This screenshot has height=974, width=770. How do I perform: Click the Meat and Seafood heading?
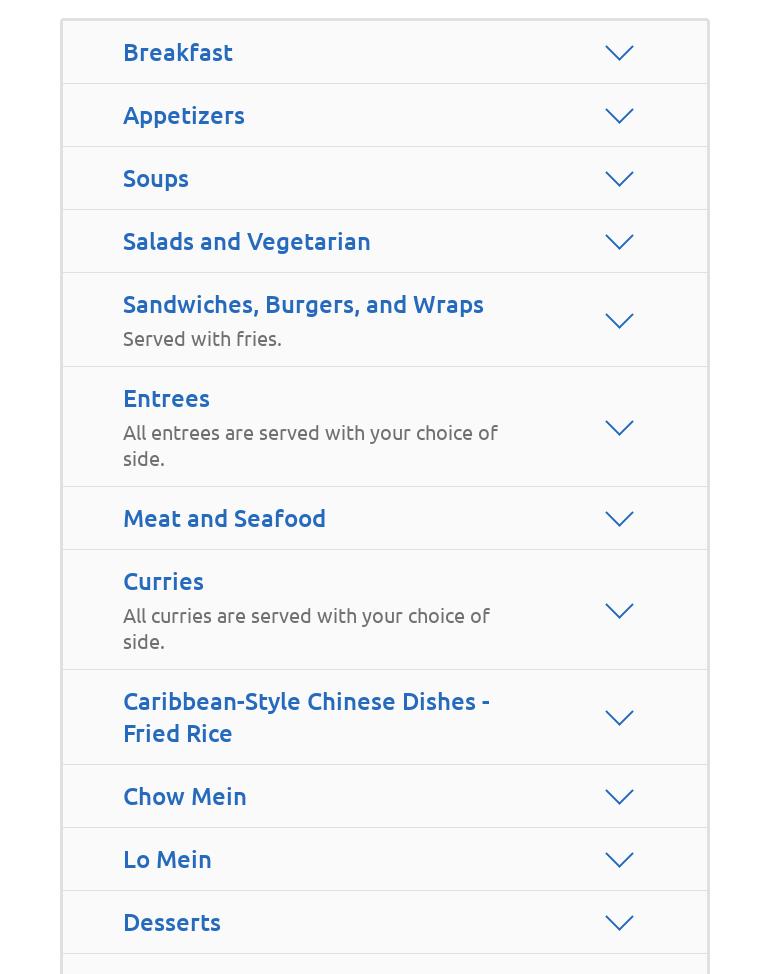[224, 518]
